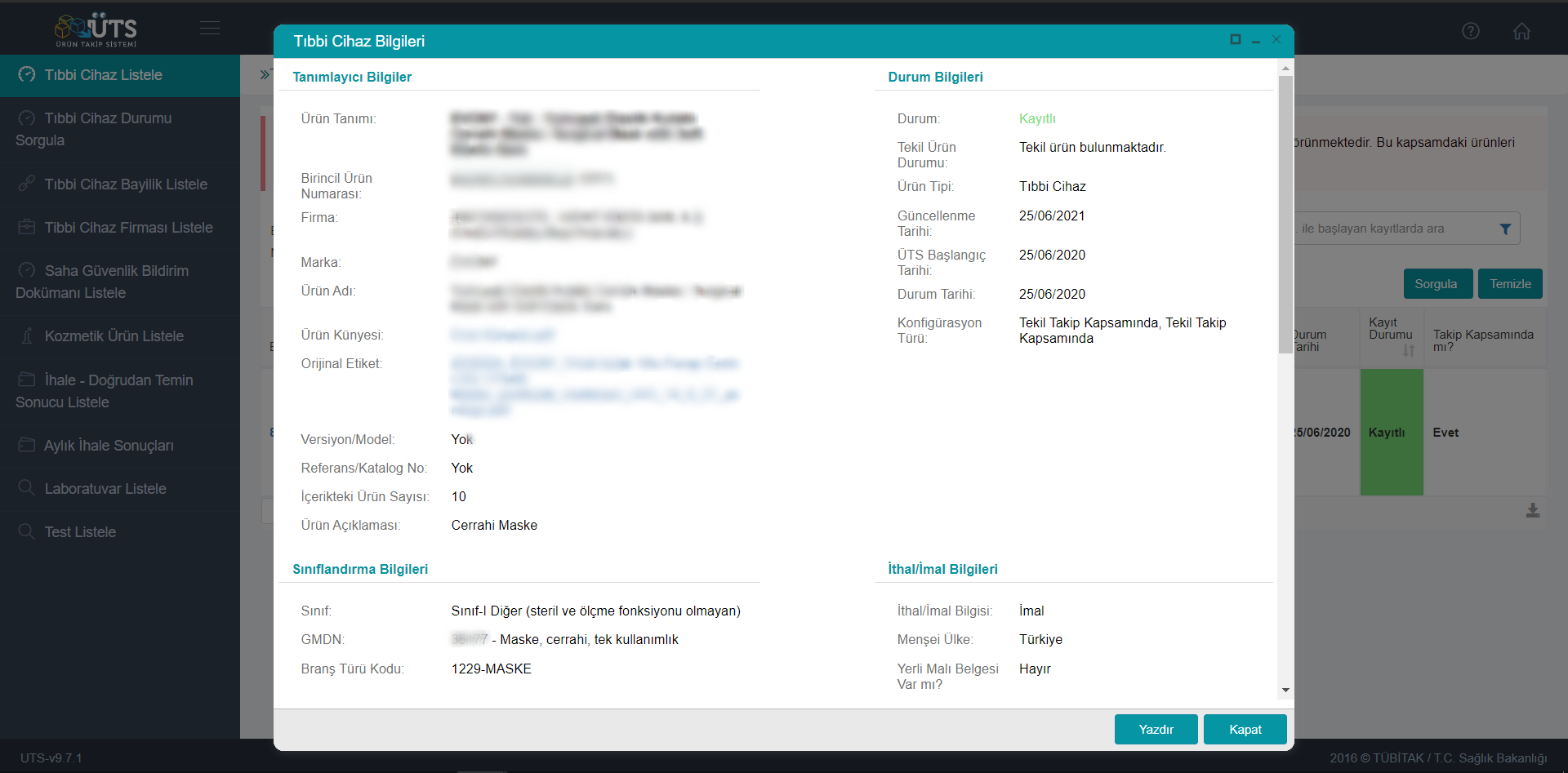
Task: Expand the breadcrumb double chevron
Action: pos(265,75)
